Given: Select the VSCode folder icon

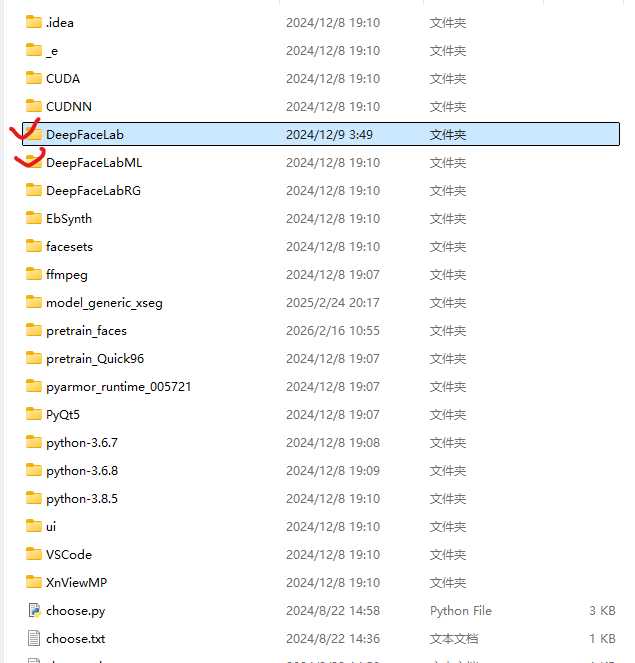Looking at the screenshot, I should point(34,554).
